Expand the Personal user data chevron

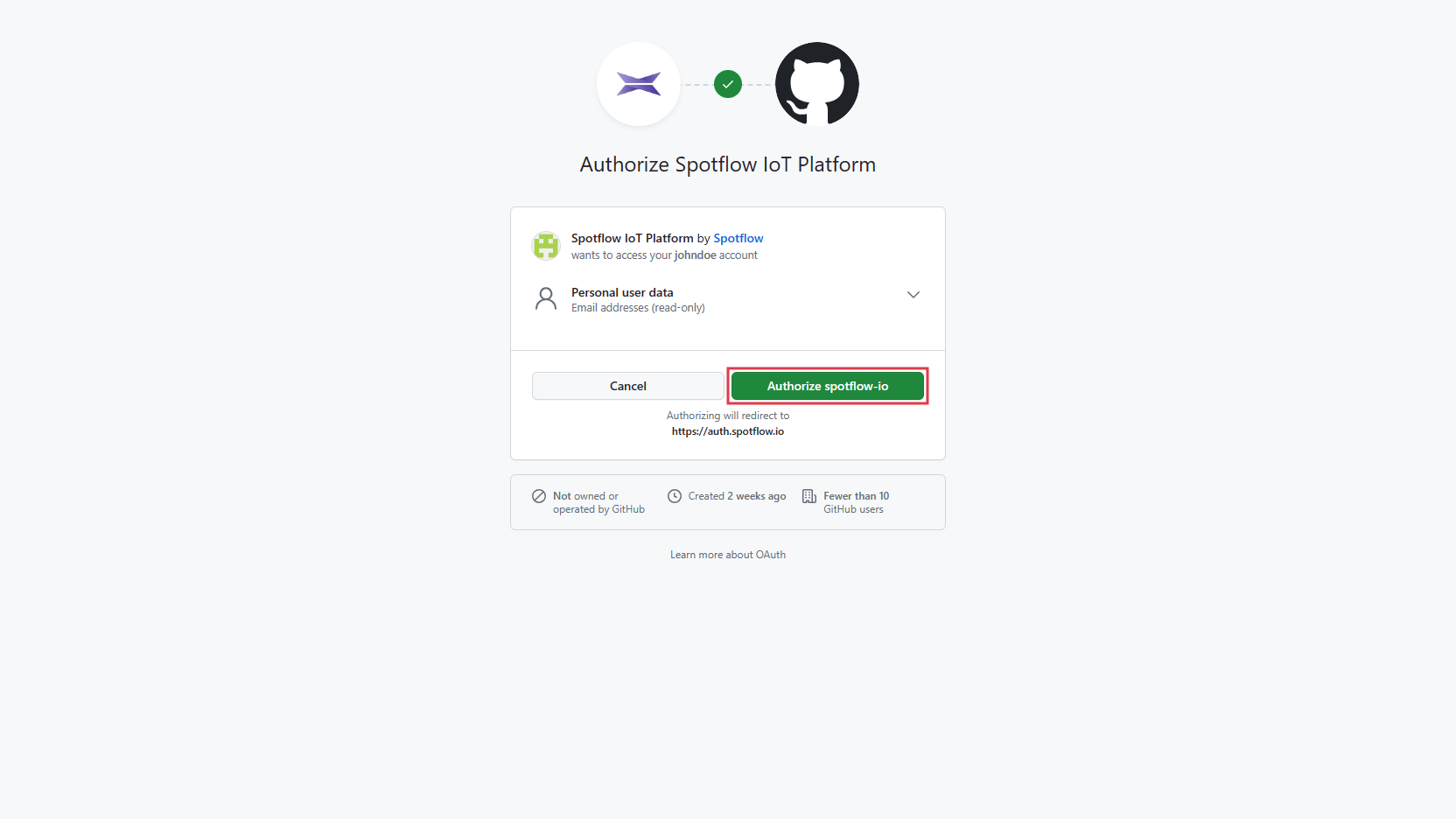913,295
